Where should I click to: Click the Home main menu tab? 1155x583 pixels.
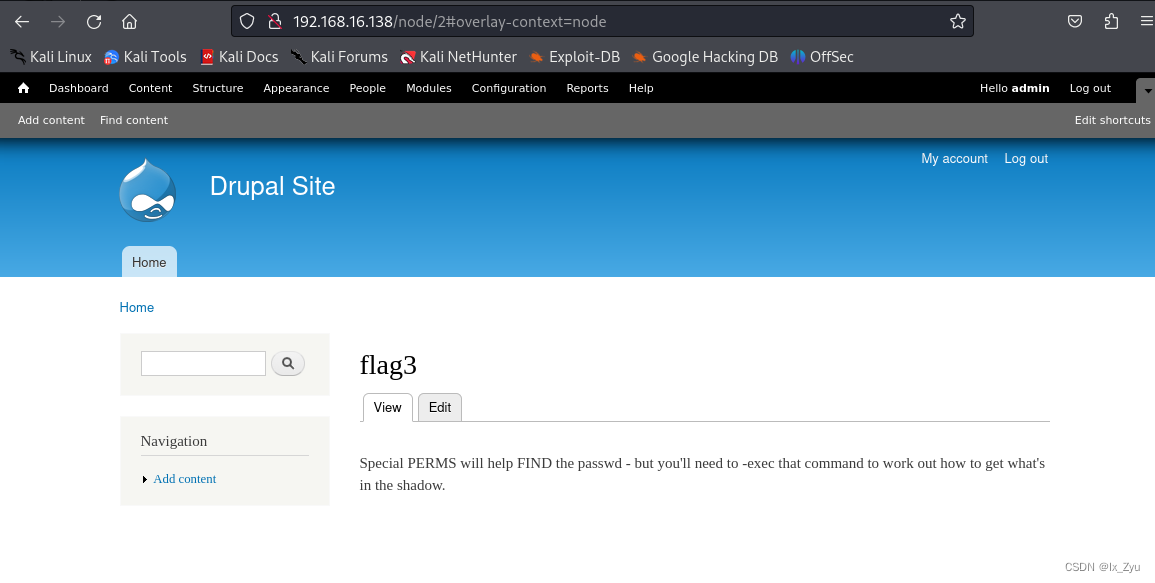(x=149, y=262)
